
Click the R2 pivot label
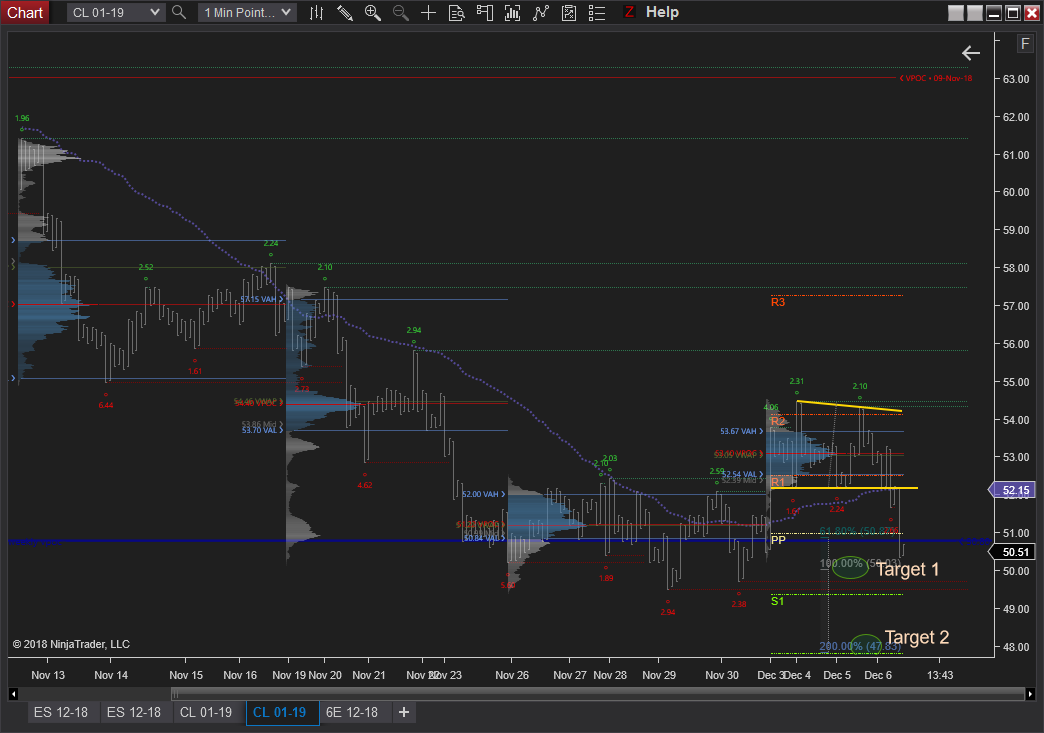click(x=778, y=421)
